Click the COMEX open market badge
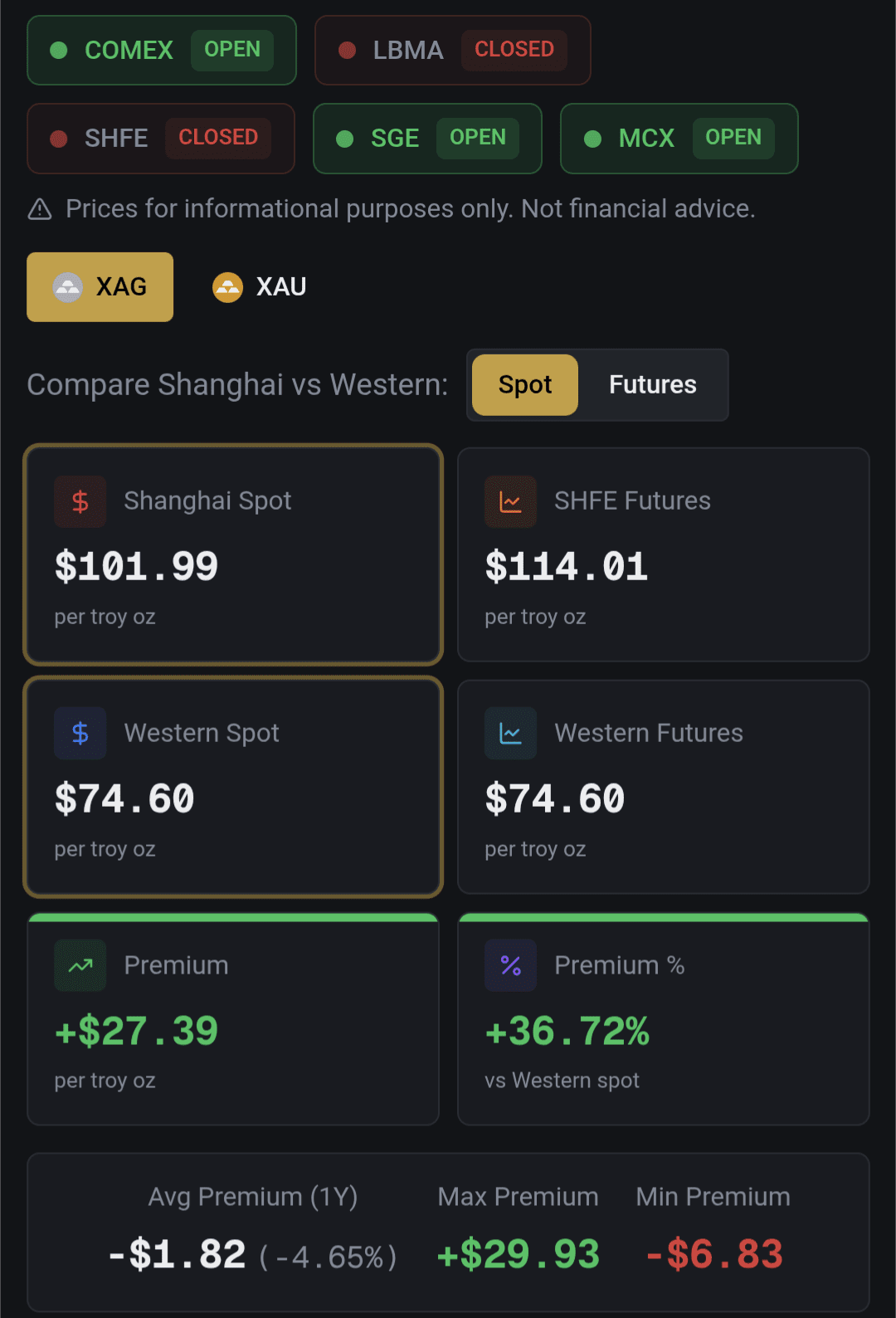896x1318 pixels. (x=162, y=51)
